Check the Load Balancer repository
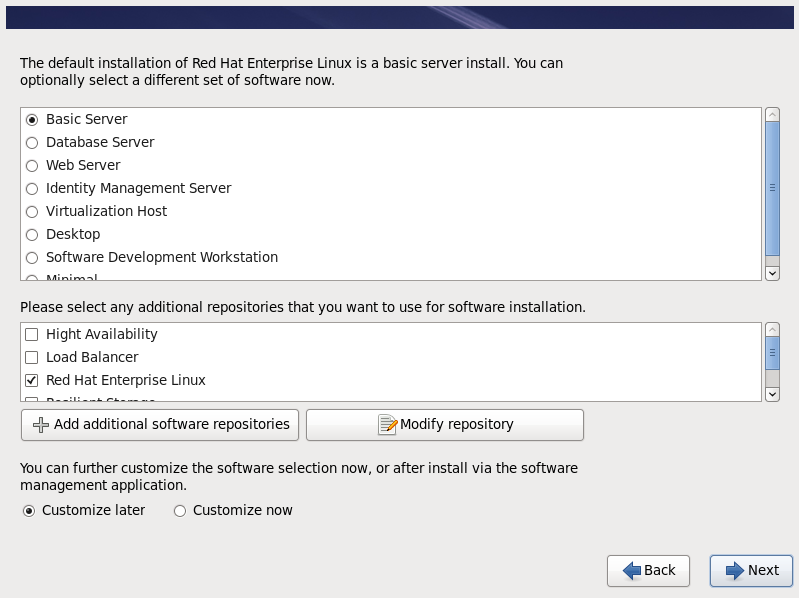Image resolution: width=799 pixels, height=598 pixels. [32, 357]
